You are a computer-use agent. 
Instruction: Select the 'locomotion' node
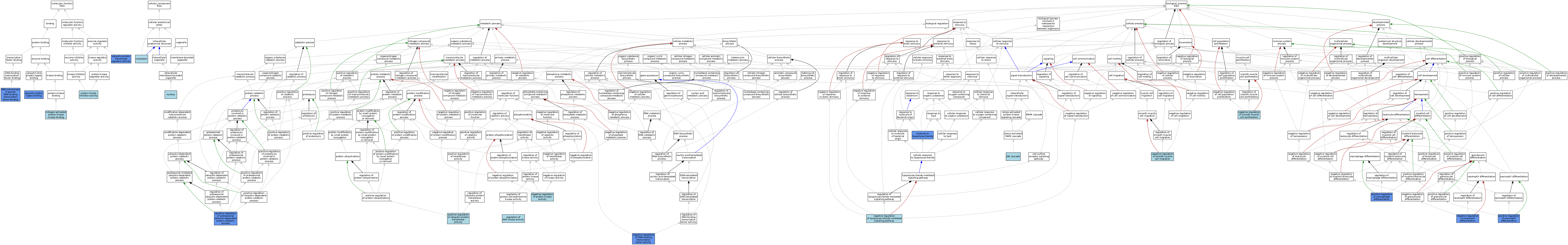click(1185, 43)
